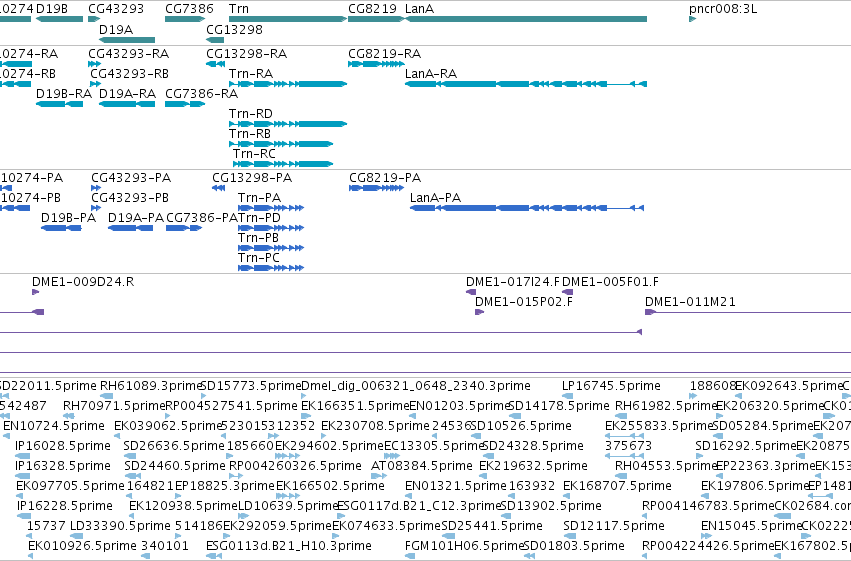
Task: Click the CG13298 gene label
Action: pyautogui.click(x=234, y=29)
